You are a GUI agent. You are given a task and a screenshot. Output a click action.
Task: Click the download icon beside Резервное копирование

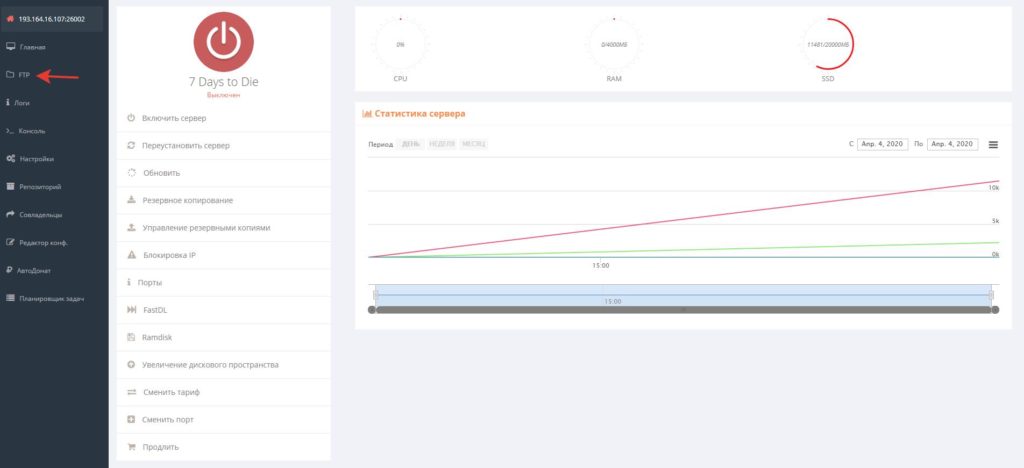(131, 200)
